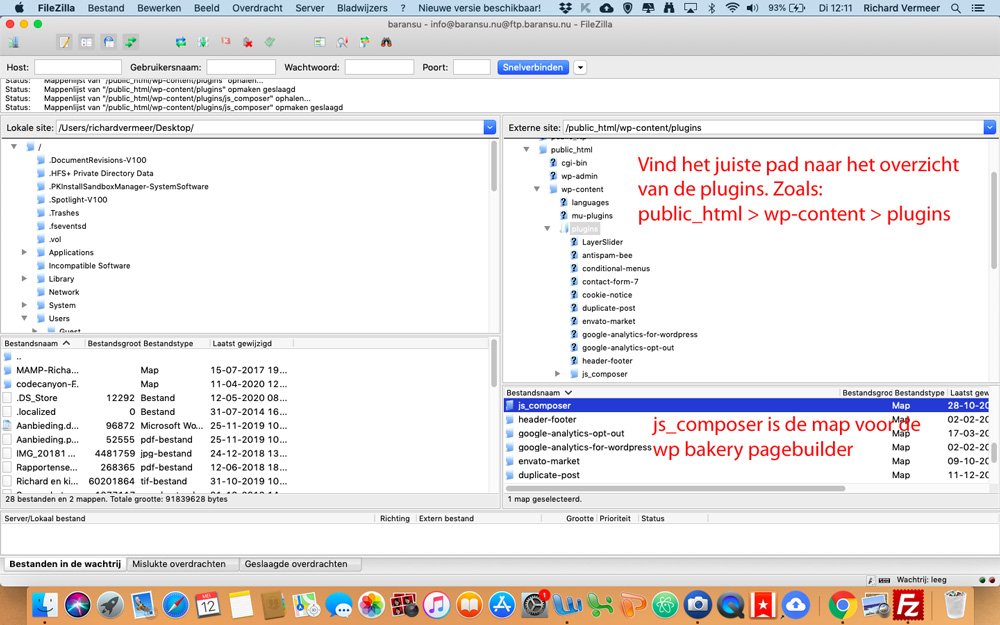Open Google Chrome from the dock
The image size is (1000, 625).
(841, 604)
